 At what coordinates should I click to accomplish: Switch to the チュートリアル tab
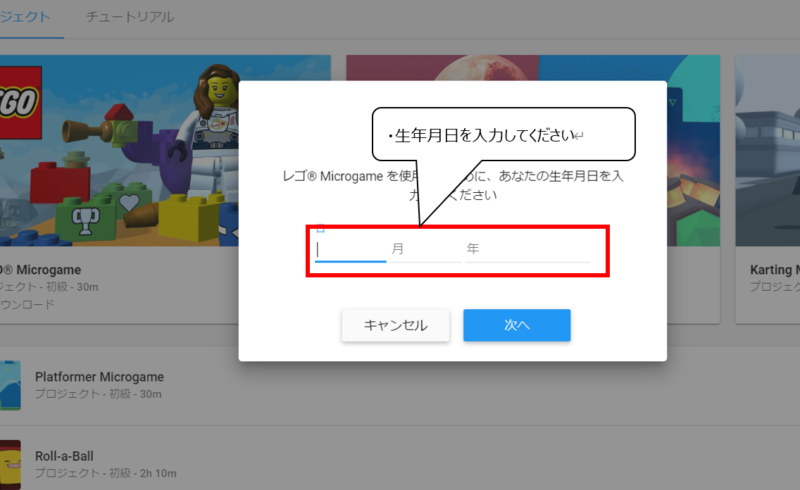[x=130, y=17]
